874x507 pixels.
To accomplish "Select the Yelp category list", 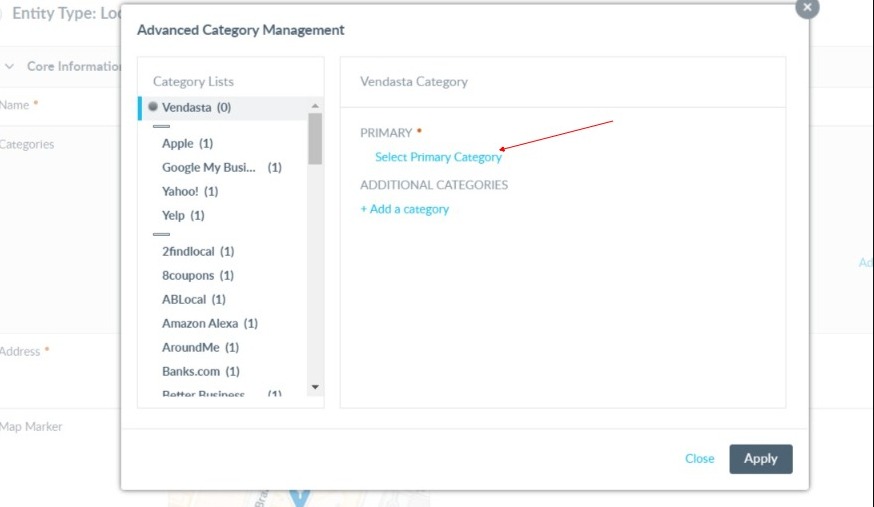I will click(x=183, y=216).
